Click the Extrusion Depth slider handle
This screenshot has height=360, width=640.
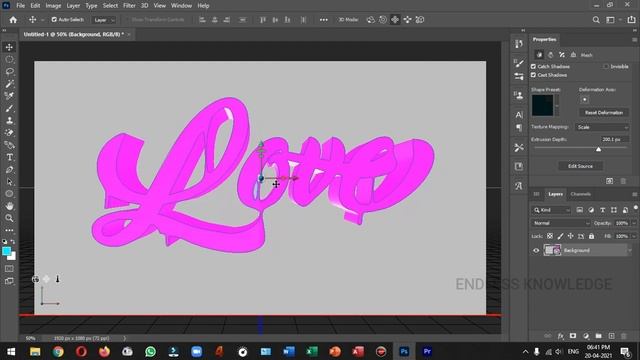tap(598, 149)
